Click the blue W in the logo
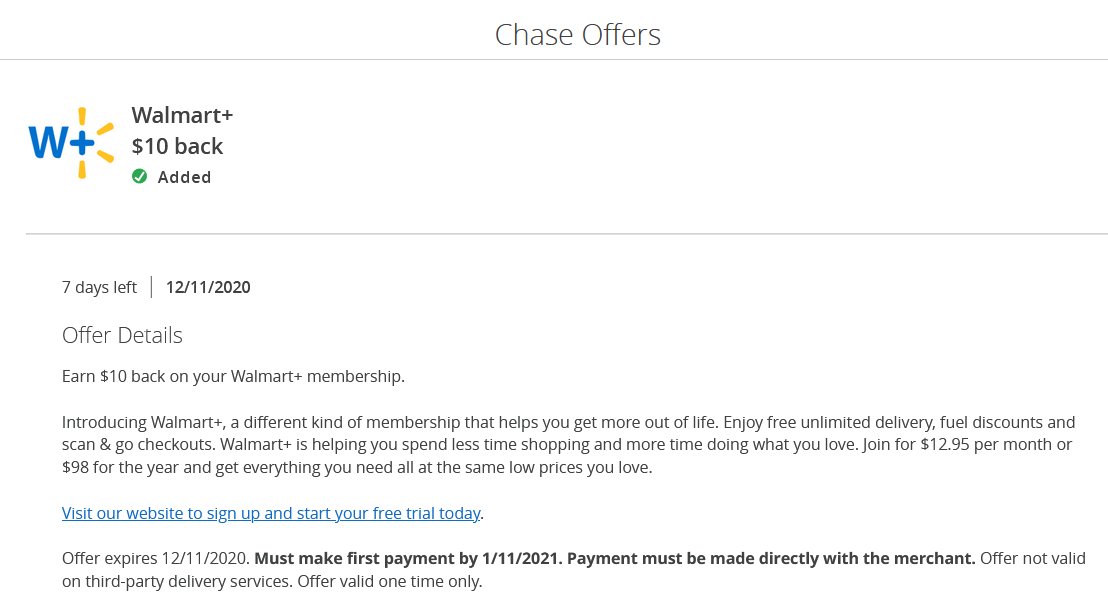The height and width of the screenshot is (610, 1108). click(48, 144)
